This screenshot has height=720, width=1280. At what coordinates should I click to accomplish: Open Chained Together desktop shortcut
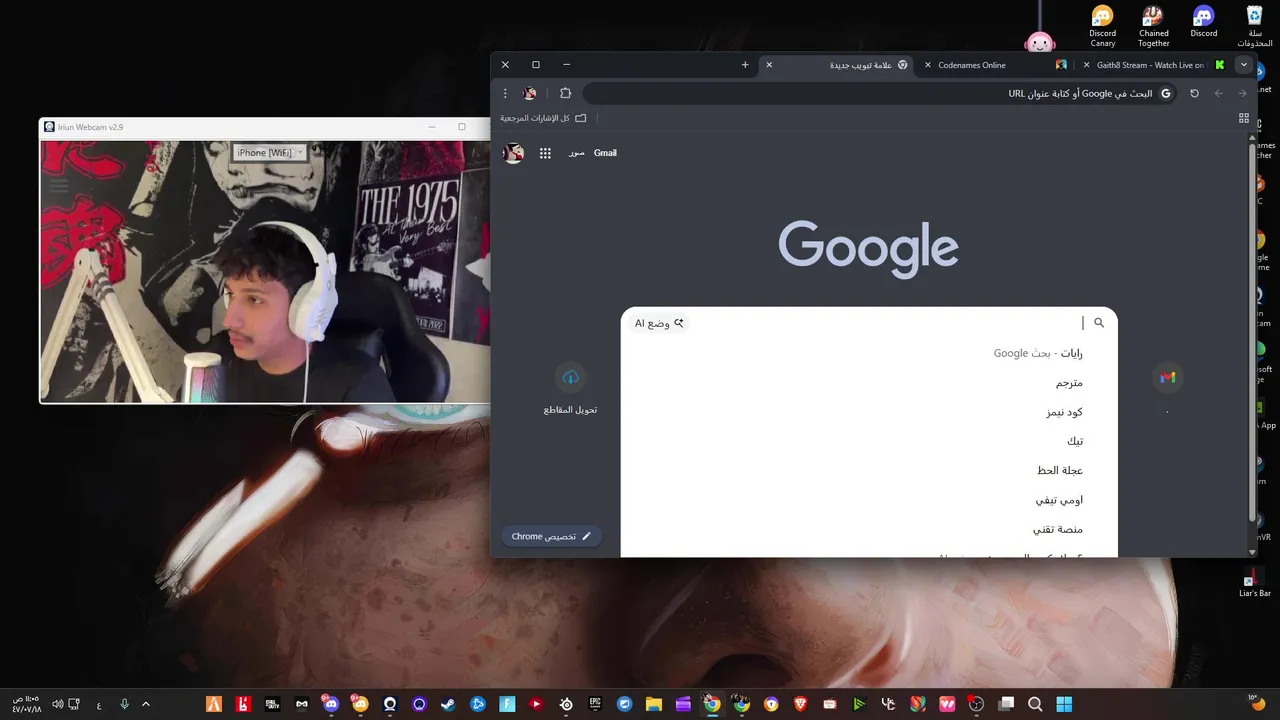tap(1153, 26)
